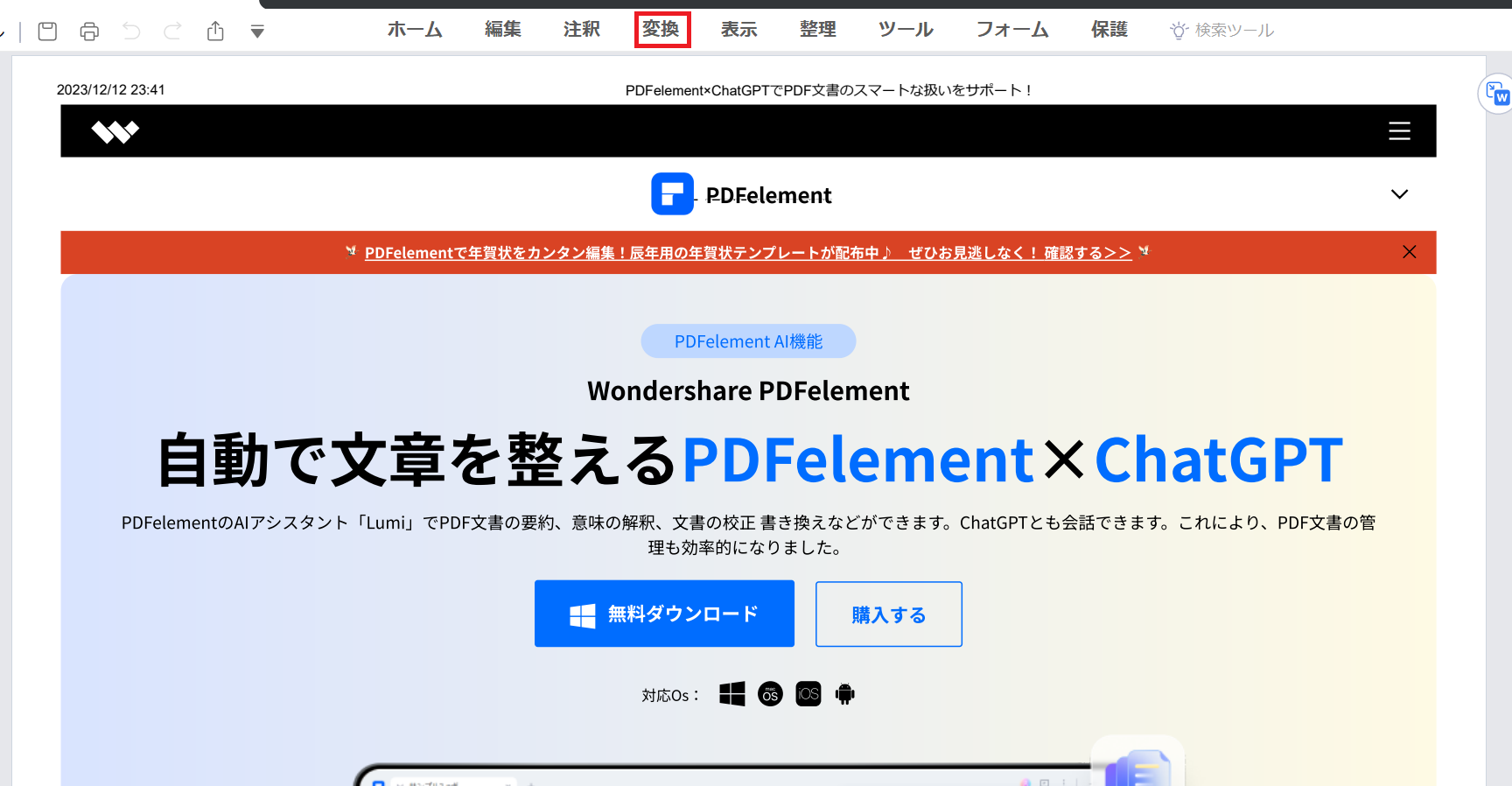Screen dimensions: 1512x786
Task: Switch to the 保護 tab
Action: pyautogui.click(x=1109, y=30)
